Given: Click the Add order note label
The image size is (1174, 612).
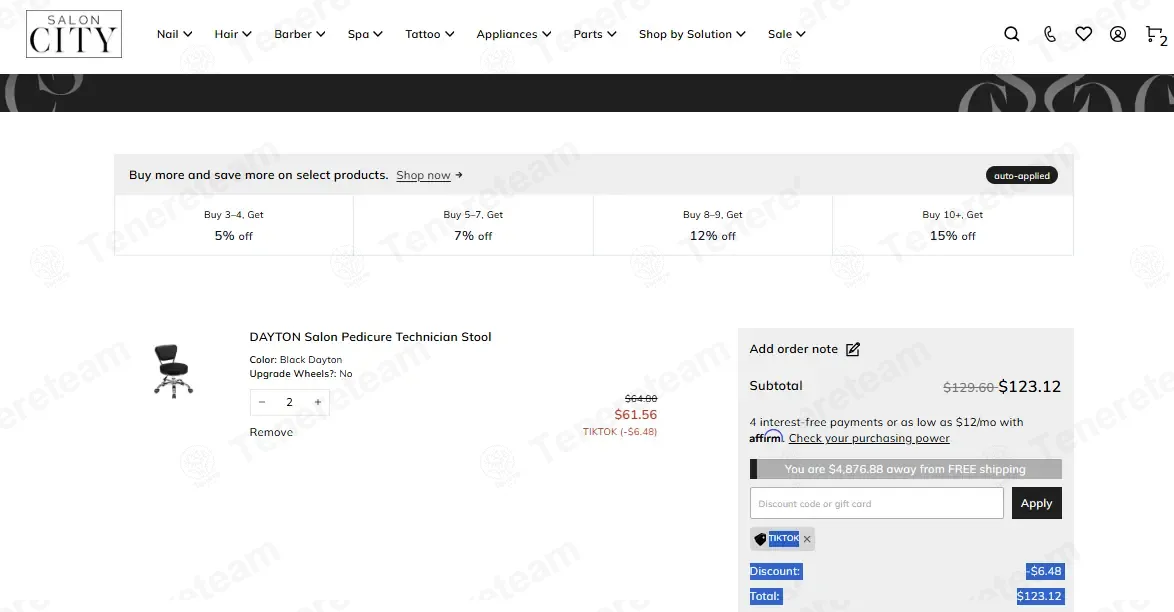Looking at the screenshot, I should pyautogui.click(x=794, y=349).
